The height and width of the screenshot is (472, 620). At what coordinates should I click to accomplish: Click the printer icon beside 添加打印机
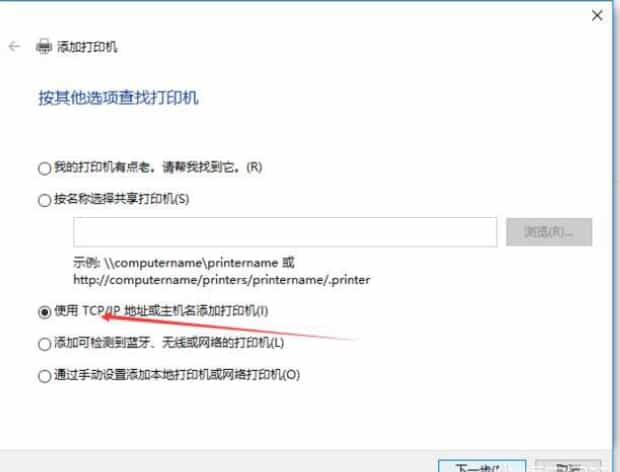(43, 47)
